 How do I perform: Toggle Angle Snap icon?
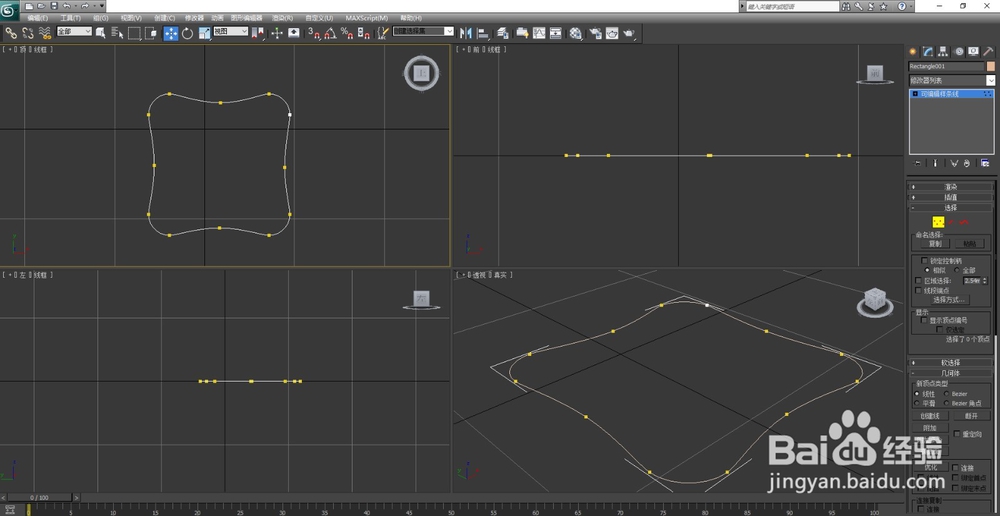coord(330,33)
